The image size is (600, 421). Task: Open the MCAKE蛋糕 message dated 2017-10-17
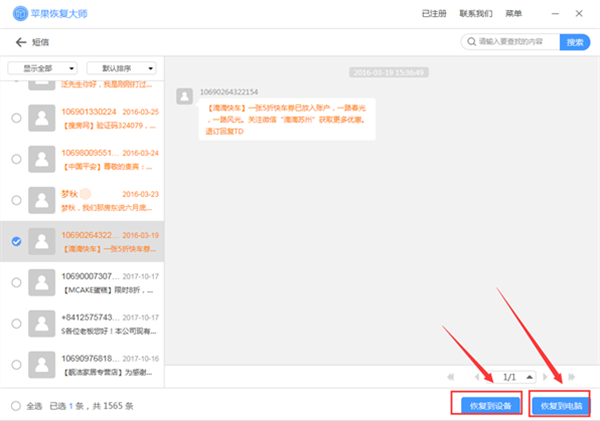82,282
